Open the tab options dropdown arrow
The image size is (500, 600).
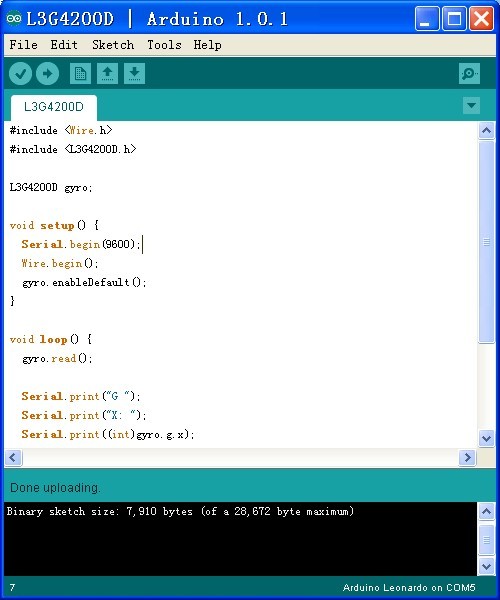point(471,105)
